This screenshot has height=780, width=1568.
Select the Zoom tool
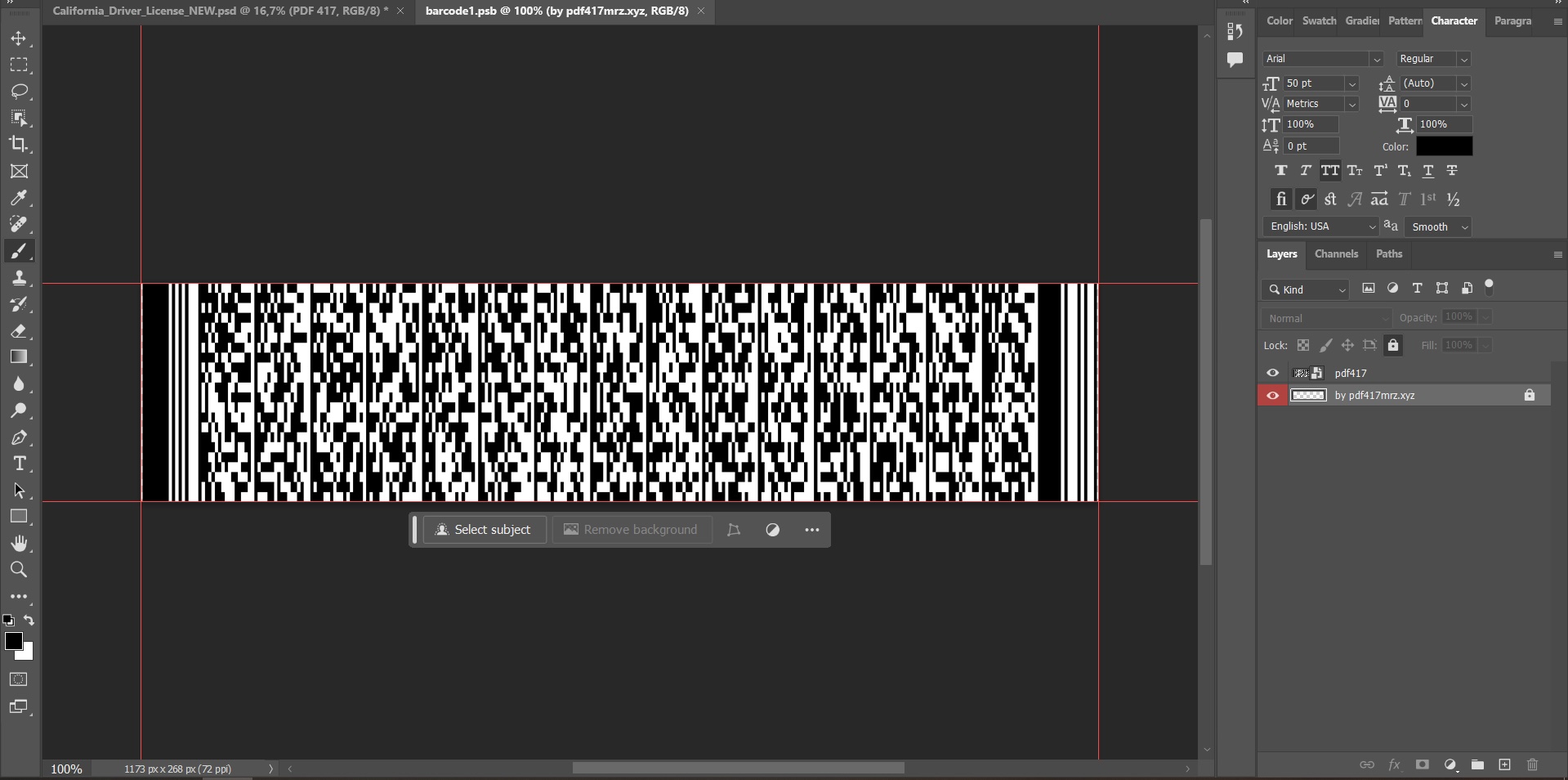pyautogui.click(x=19, y=570)
